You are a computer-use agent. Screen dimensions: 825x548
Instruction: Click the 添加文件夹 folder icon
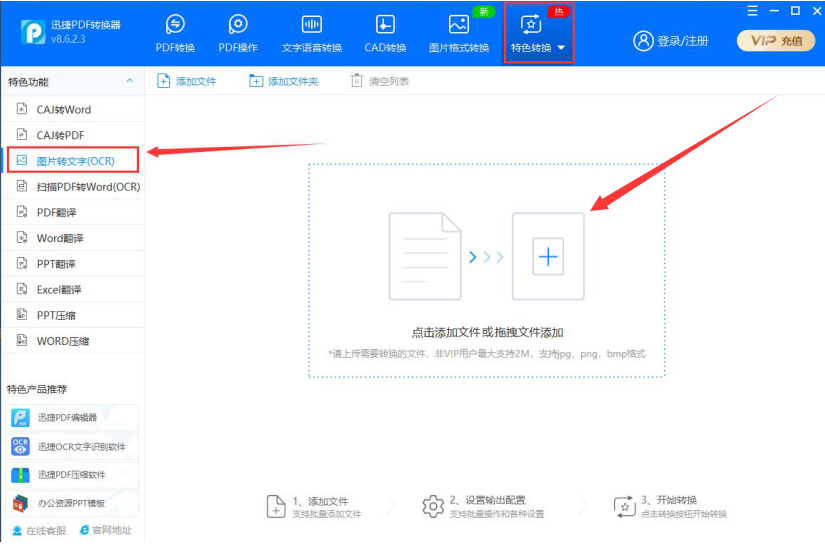[x=256, y=81]
